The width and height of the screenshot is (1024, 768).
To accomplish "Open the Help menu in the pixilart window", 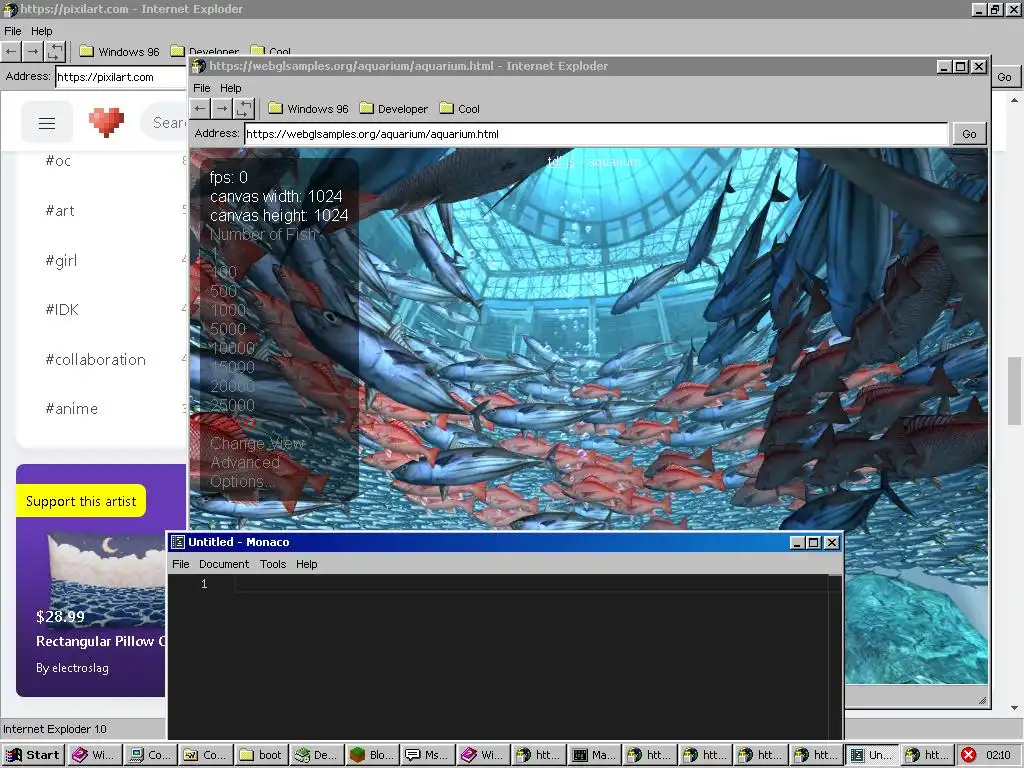I will pyautogui.click(x=41, y=31).
